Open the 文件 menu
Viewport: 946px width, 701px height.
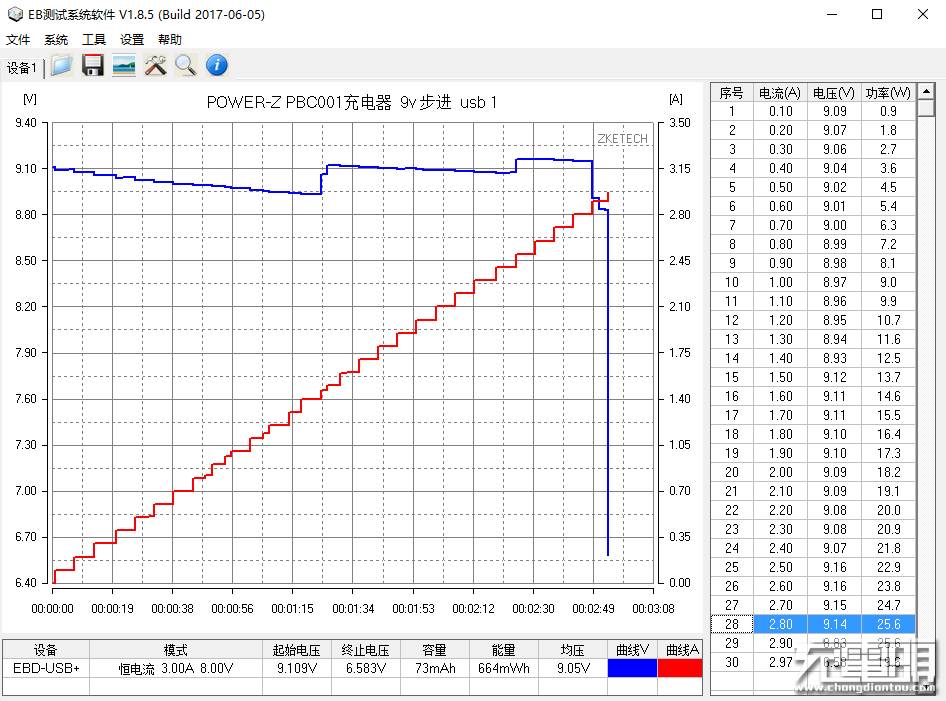(x=17, y=40)
